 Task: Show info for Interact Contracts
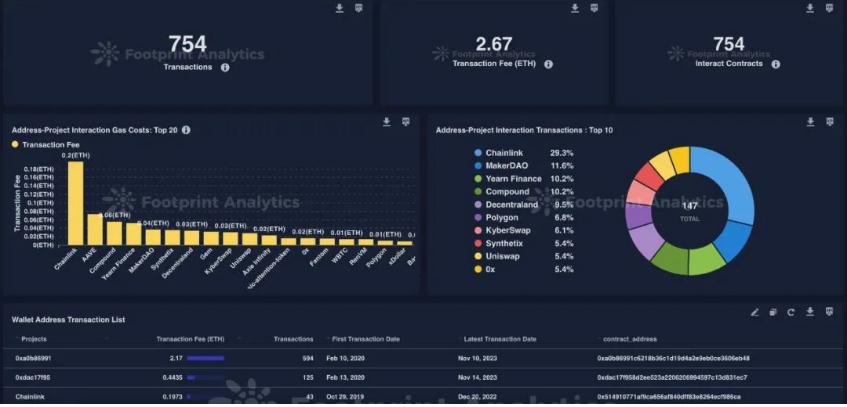coord(776,64)
